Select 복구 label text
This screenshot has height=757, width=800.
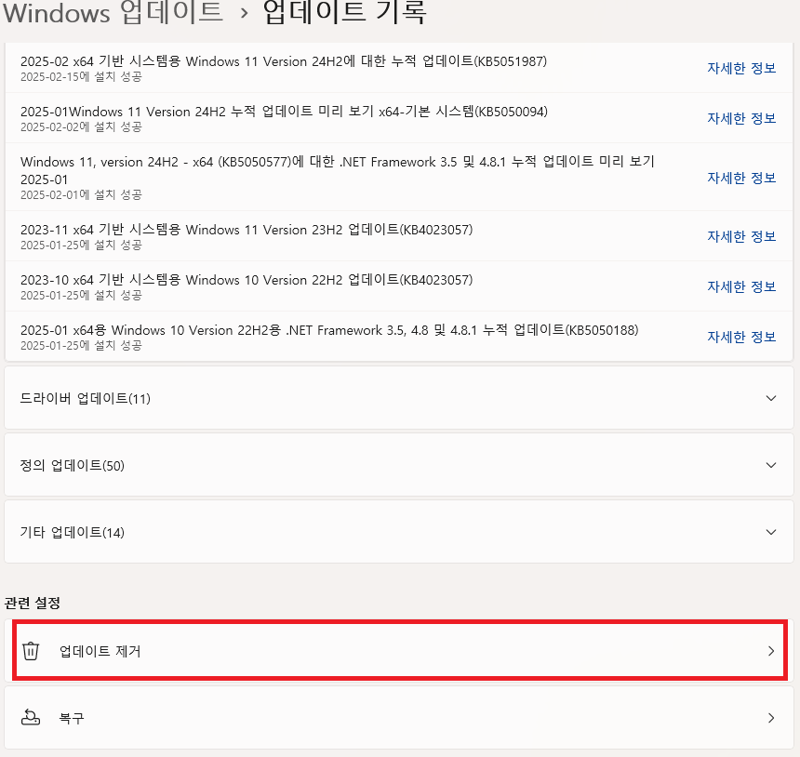coord(71,718)
